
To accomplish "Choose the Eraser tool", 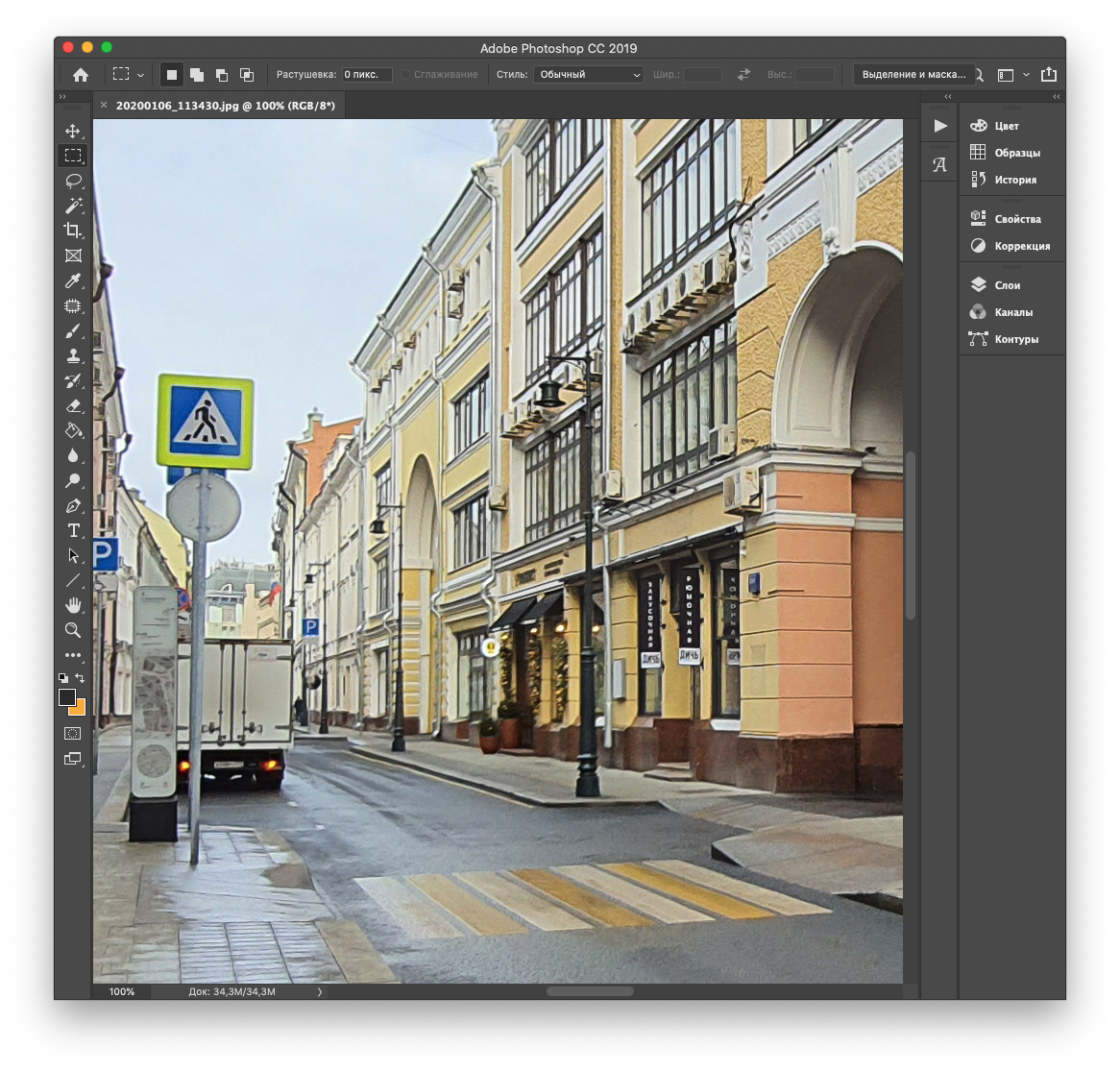I will [x=73, y=405].
